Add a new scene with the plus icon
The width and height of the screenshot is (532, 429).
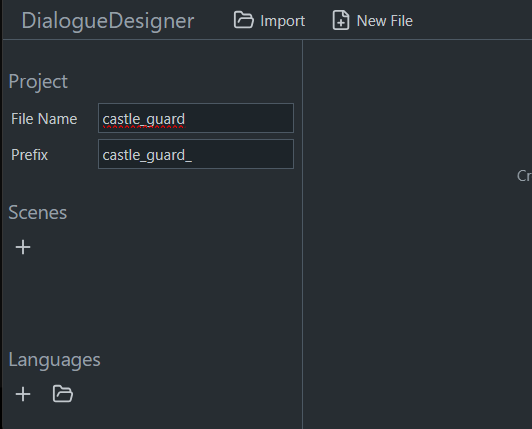[23, 247]
